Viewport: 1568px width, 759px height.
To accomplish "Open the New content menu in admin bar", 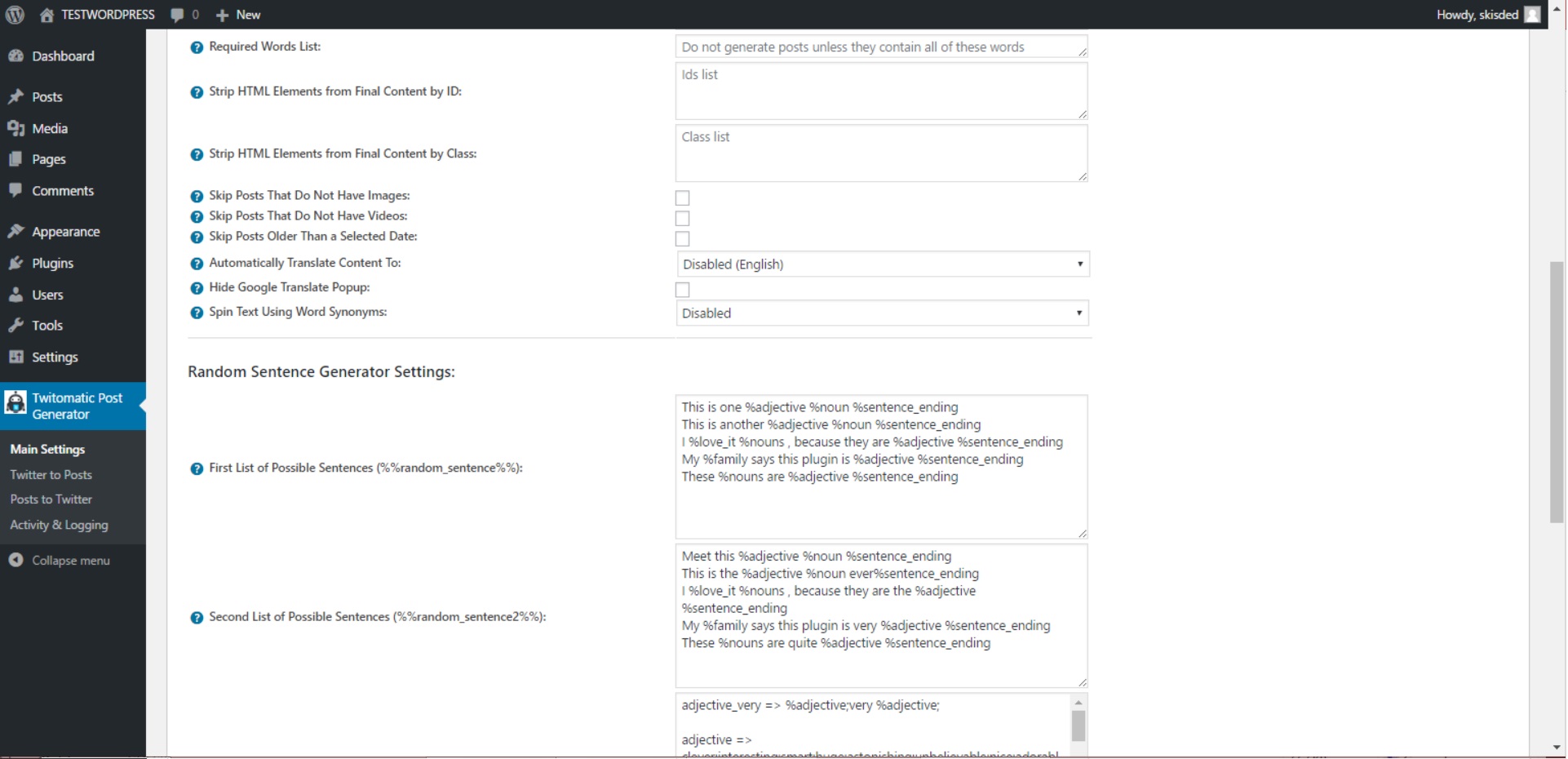I will pos(238,15).
